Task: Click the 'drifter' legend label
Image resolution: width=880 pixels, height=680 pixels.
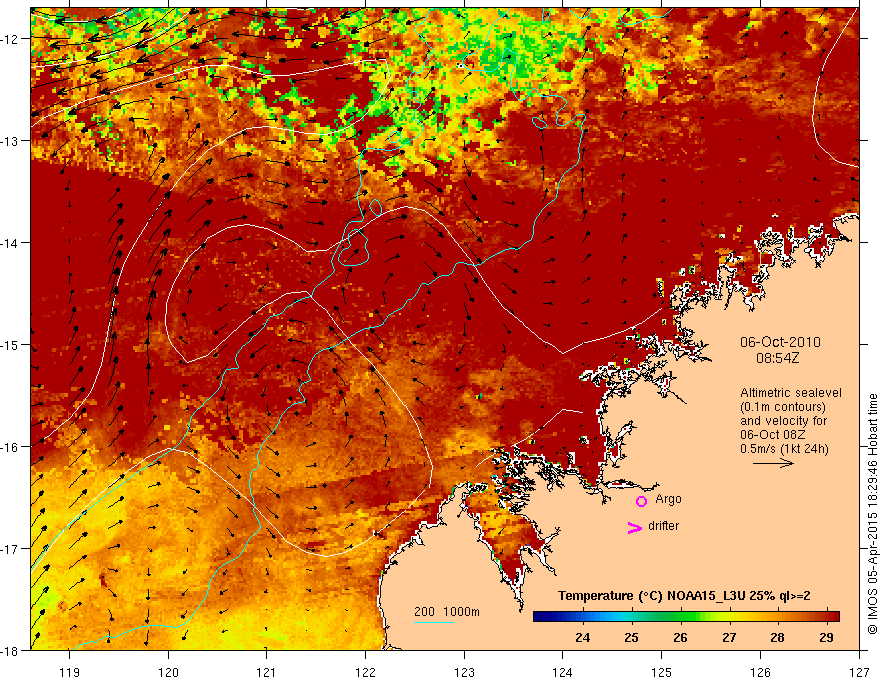Action: click(x=663, y=526)
